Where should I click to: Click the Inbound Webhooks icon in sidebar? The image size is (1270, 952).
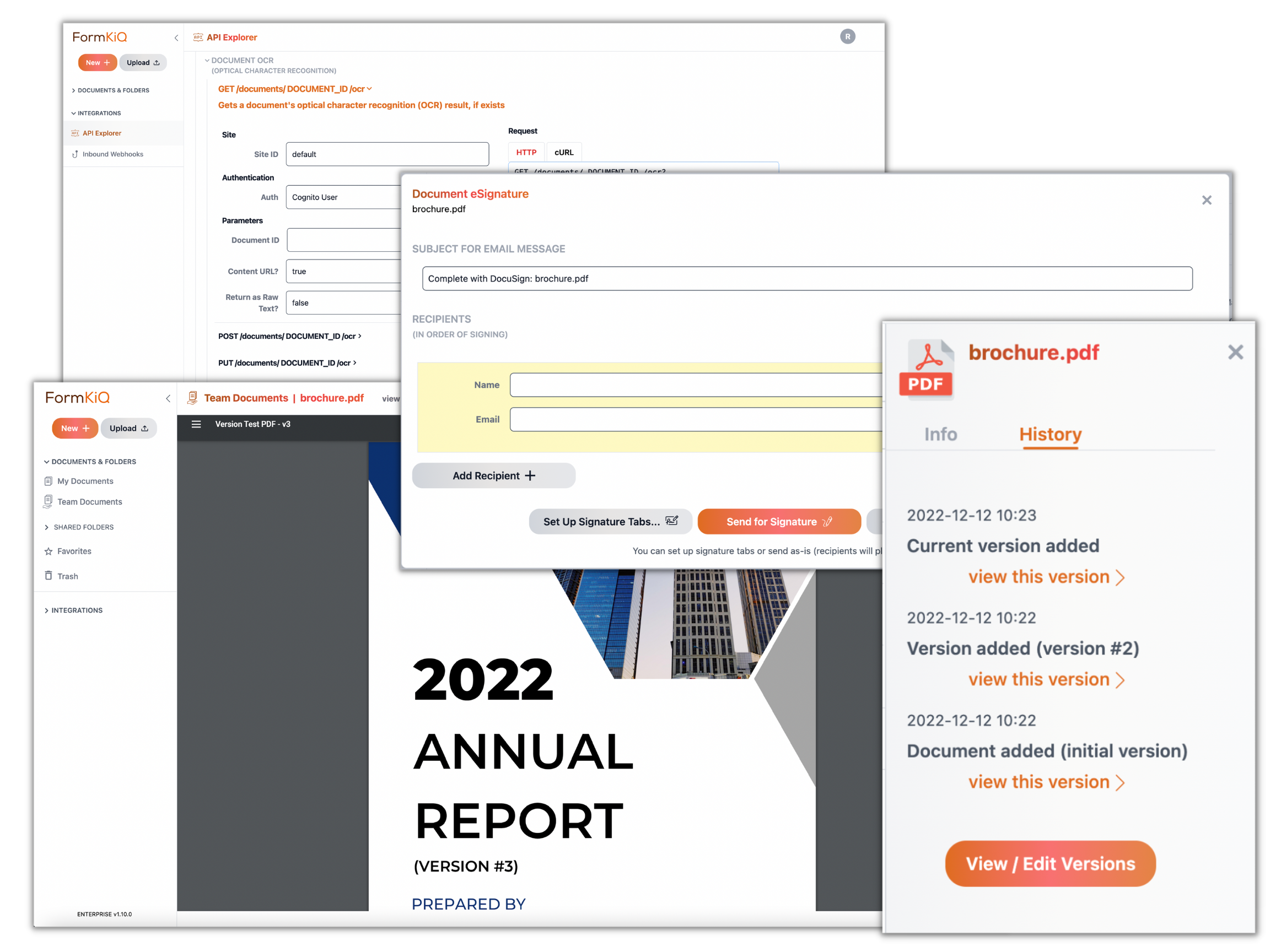[77, 154]
